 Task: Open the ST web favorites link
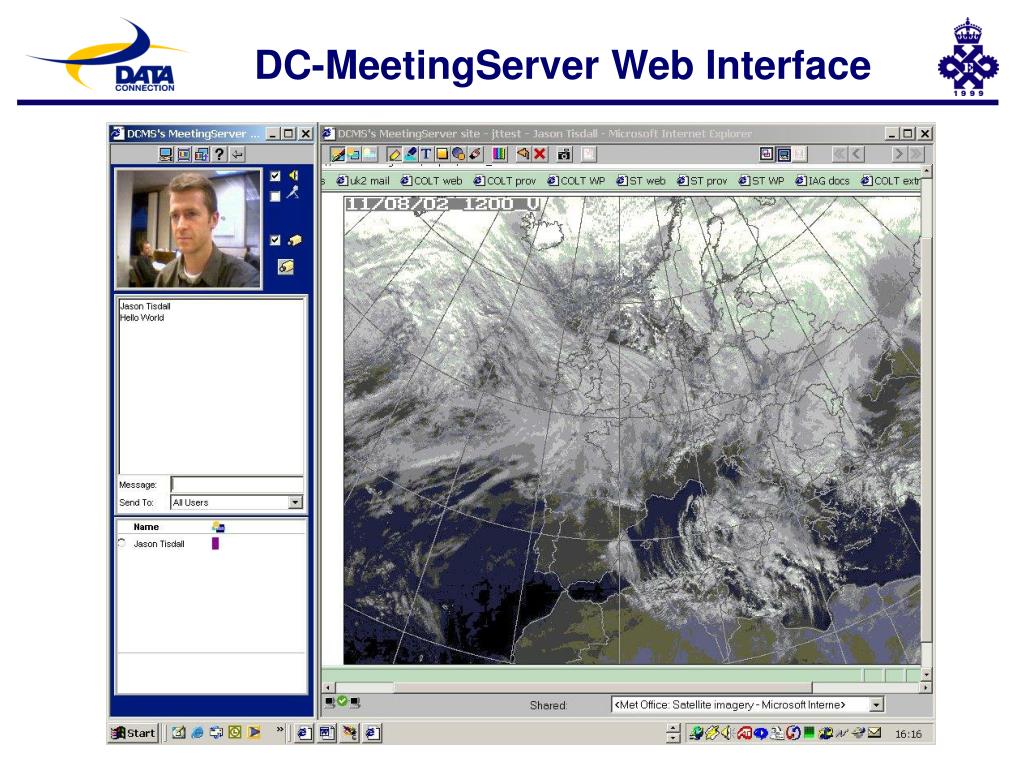(641, 181)
